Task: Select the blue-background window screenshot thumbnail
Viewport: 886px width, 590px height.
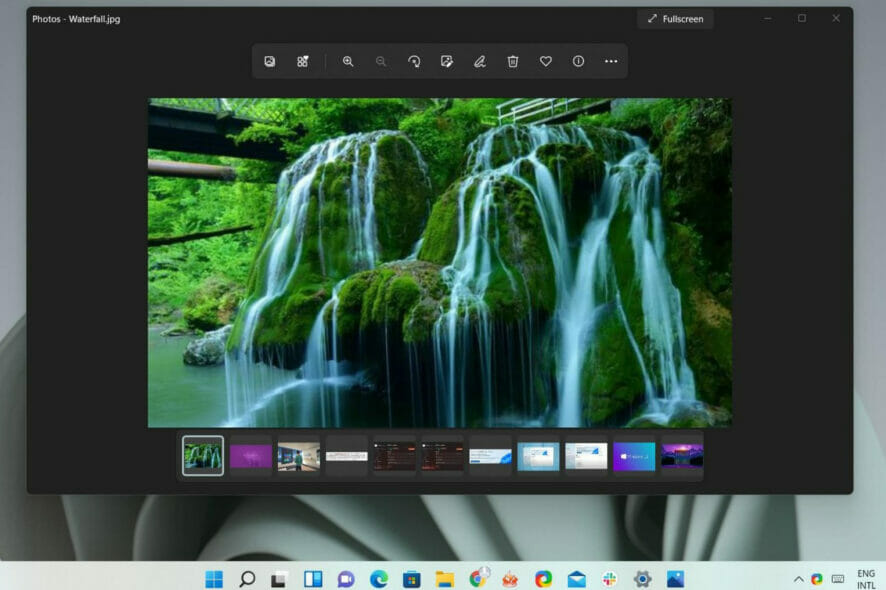Action: 538,457
